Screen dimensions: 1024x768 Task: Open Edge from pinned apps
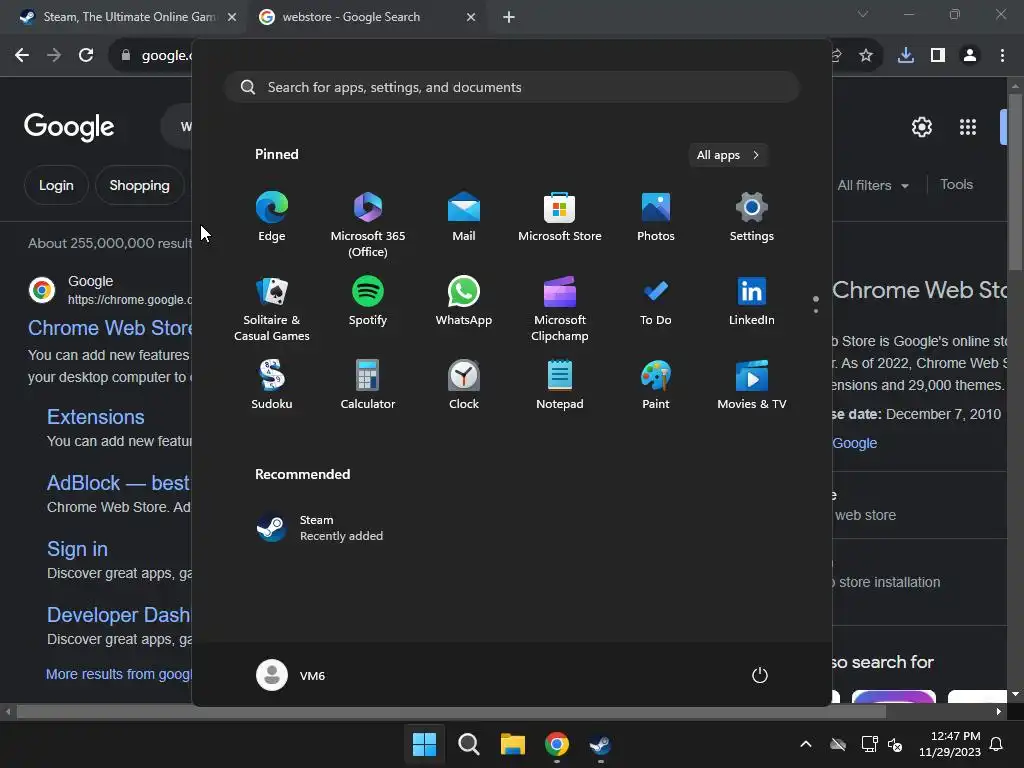(272, 217)
